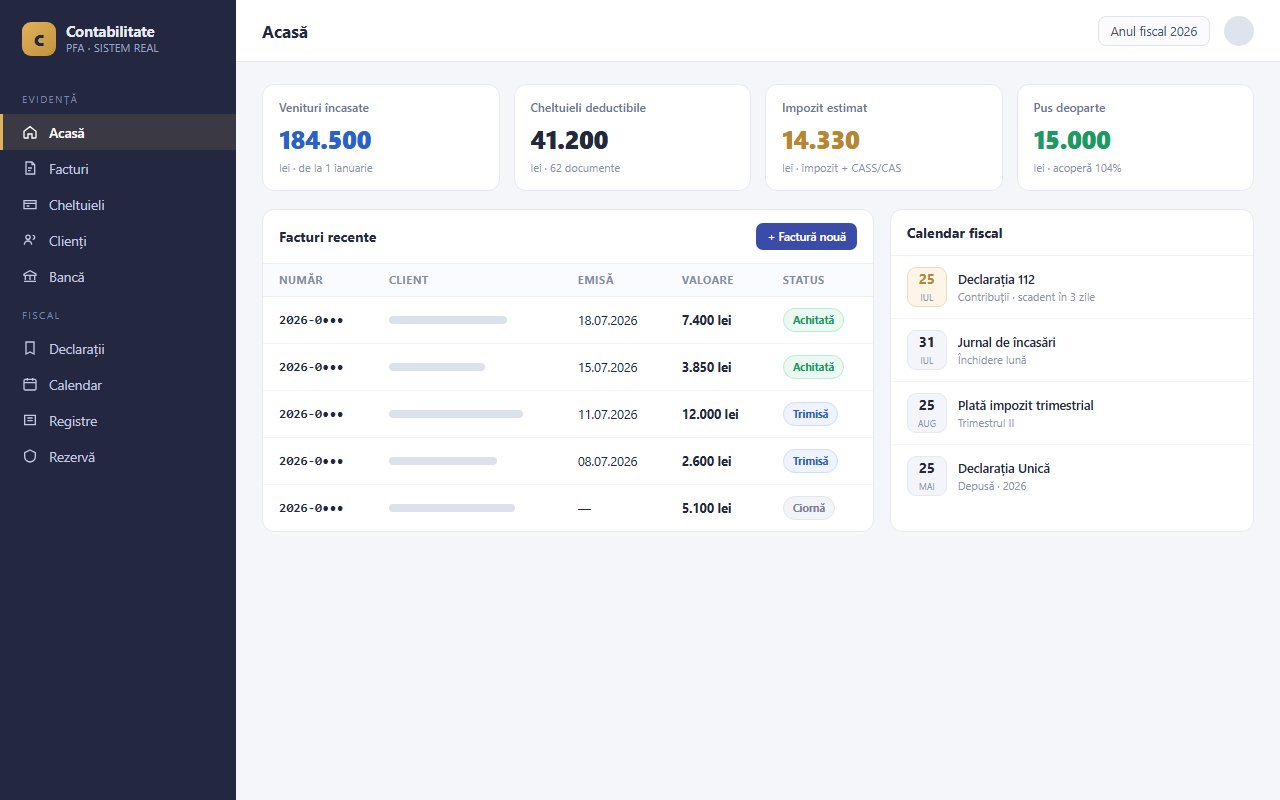This screenshot has width=1280, height=800.
Task: Click the Ciornă status badge
Action: [808, 508]
